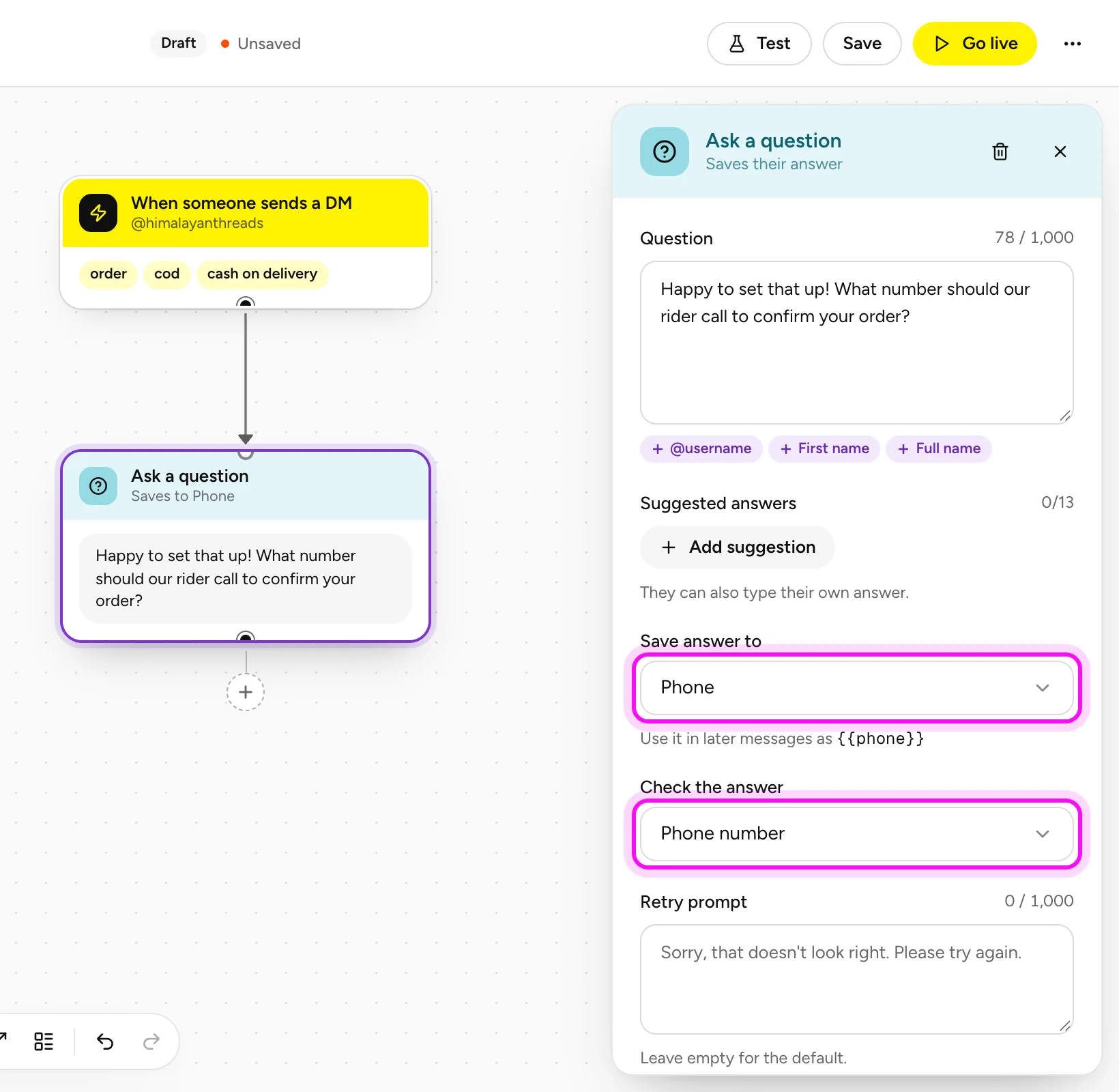Expand the Save answer to Phone dropdown
The height and width of the screenshot is (1092, 1119).
coord(857,688)
